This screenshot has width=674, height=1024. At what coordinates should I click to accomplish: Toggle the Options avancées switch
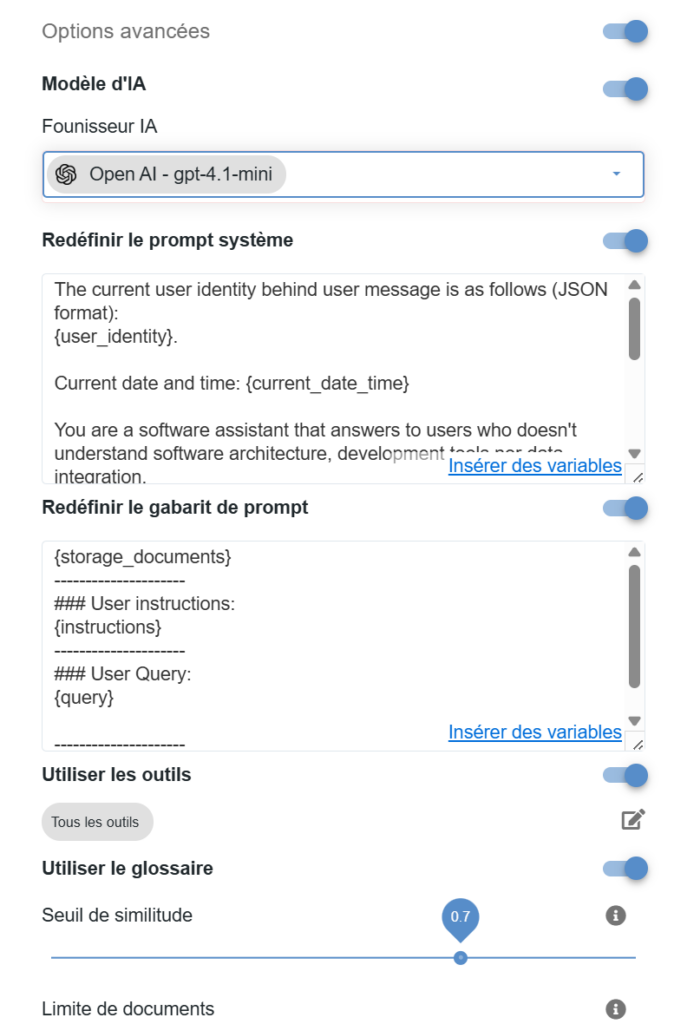coord(626,31)
